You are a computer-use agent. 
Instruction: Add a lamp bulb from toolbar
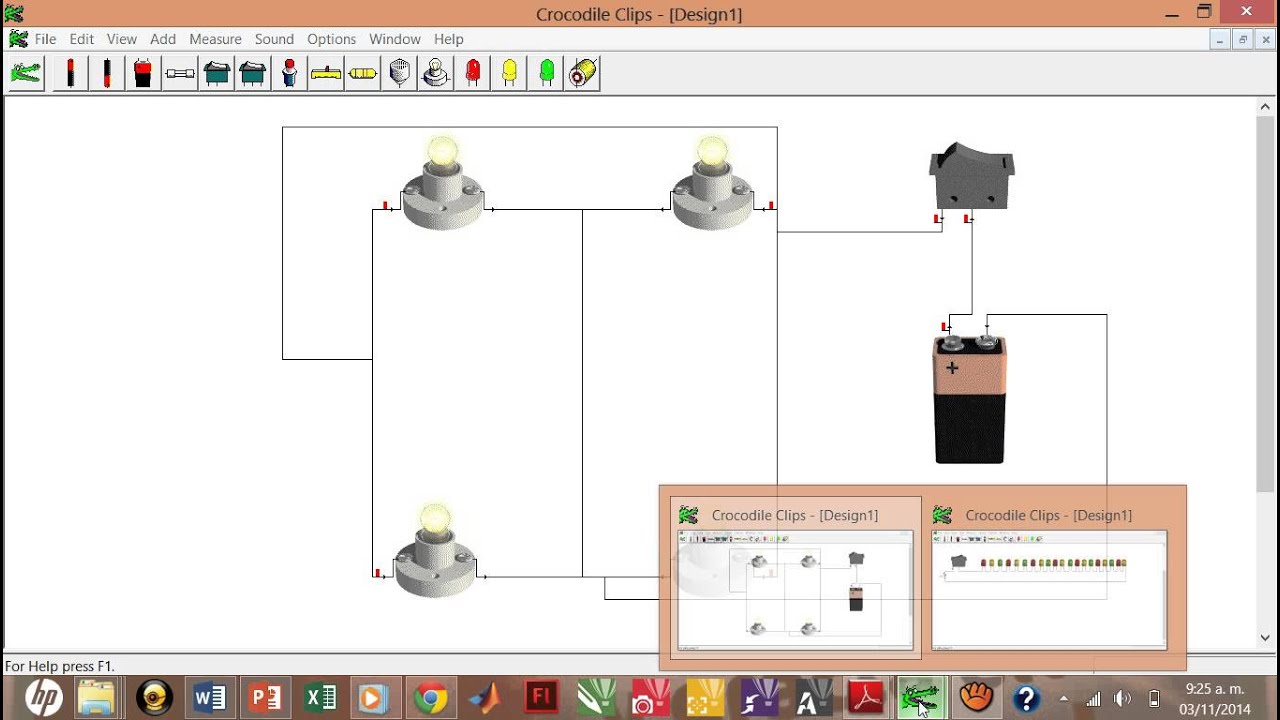[x=436, y=73]
